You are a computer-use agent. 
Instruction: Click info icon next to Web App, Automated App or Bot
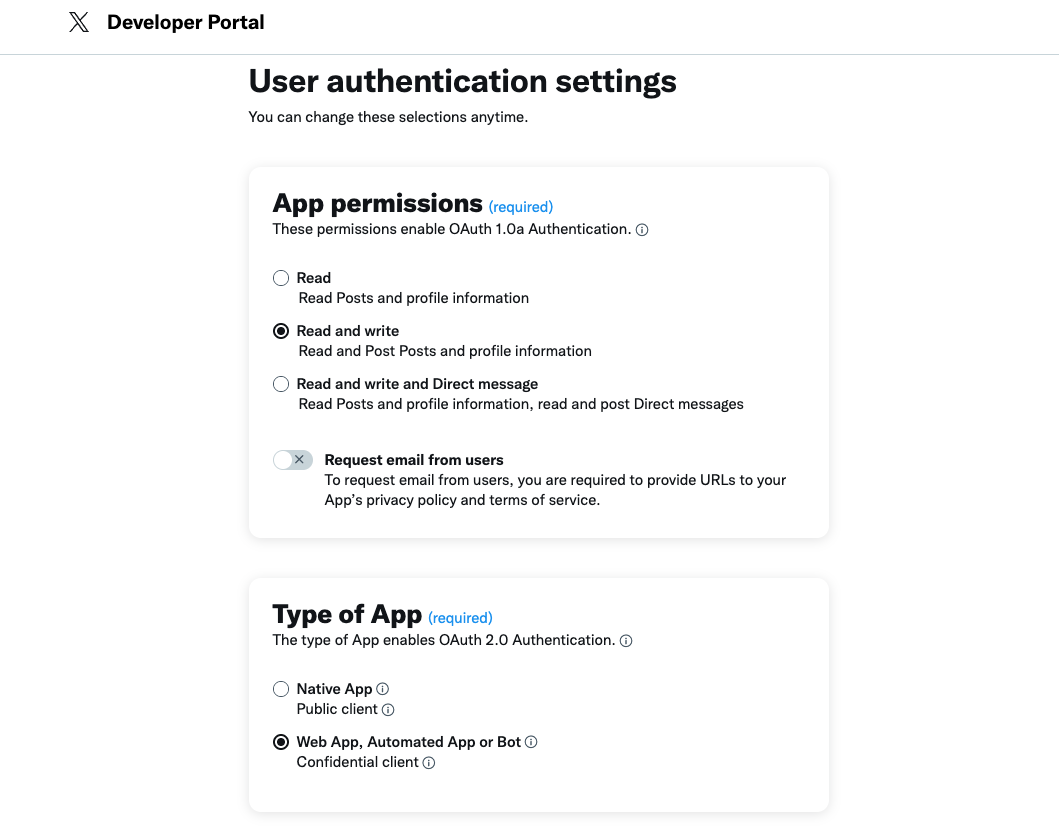click(x=531, y=742)
